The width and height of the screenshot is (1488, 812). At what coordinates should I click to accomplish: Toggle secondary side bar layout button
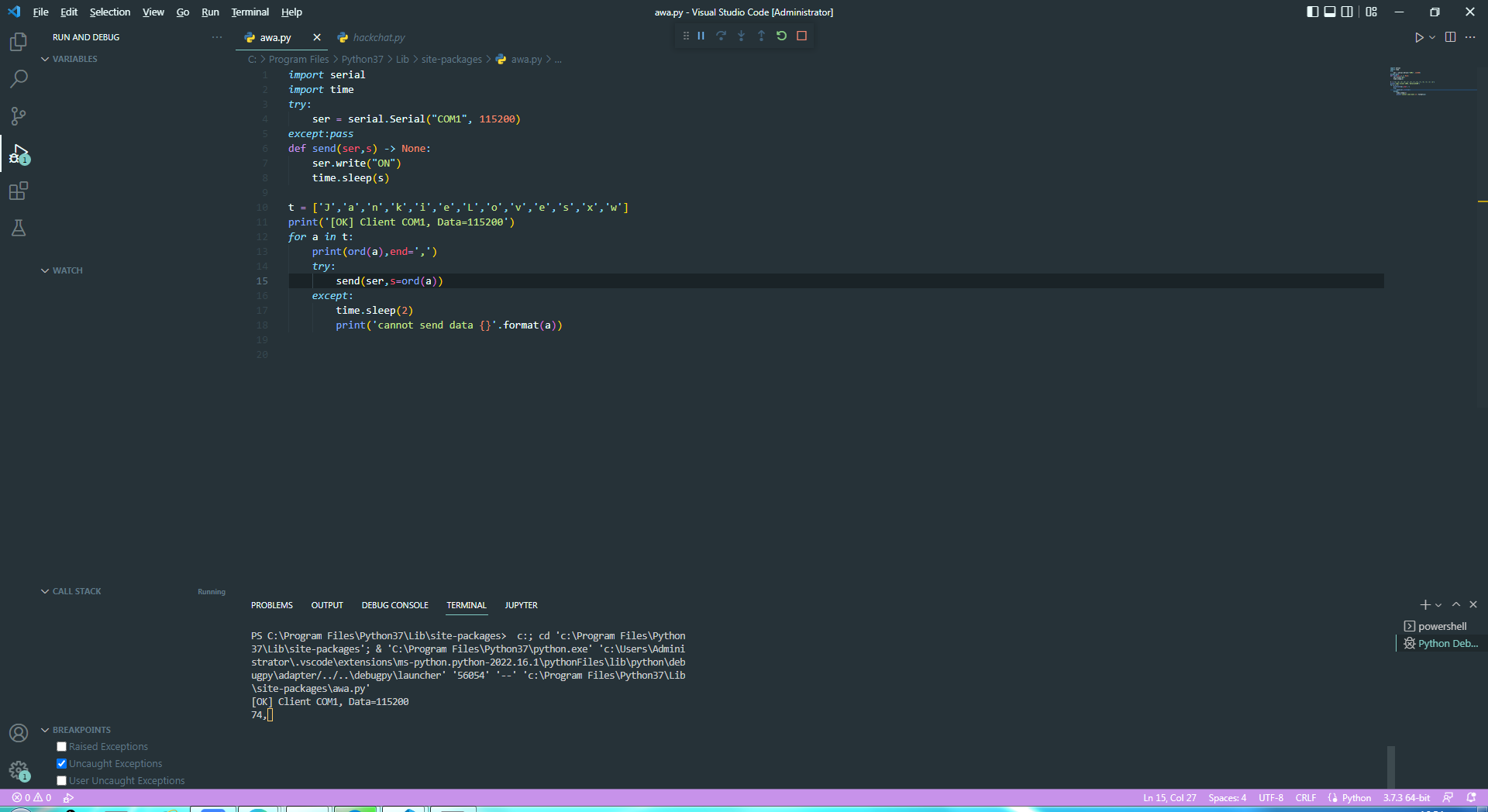[1347, 12]
